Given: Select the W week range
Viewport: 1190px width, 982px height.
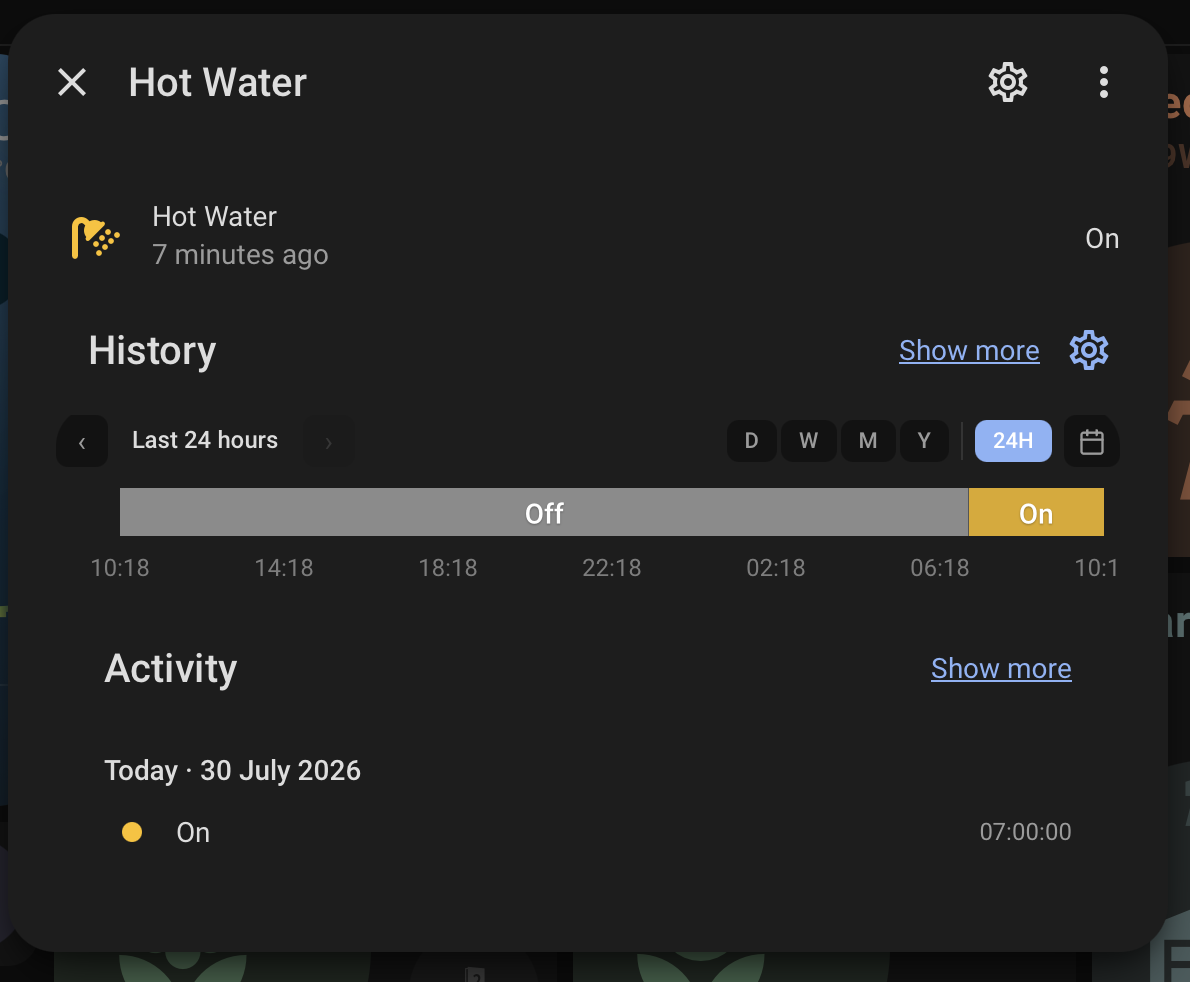Looking at the screenshot, I should point(808,441).
